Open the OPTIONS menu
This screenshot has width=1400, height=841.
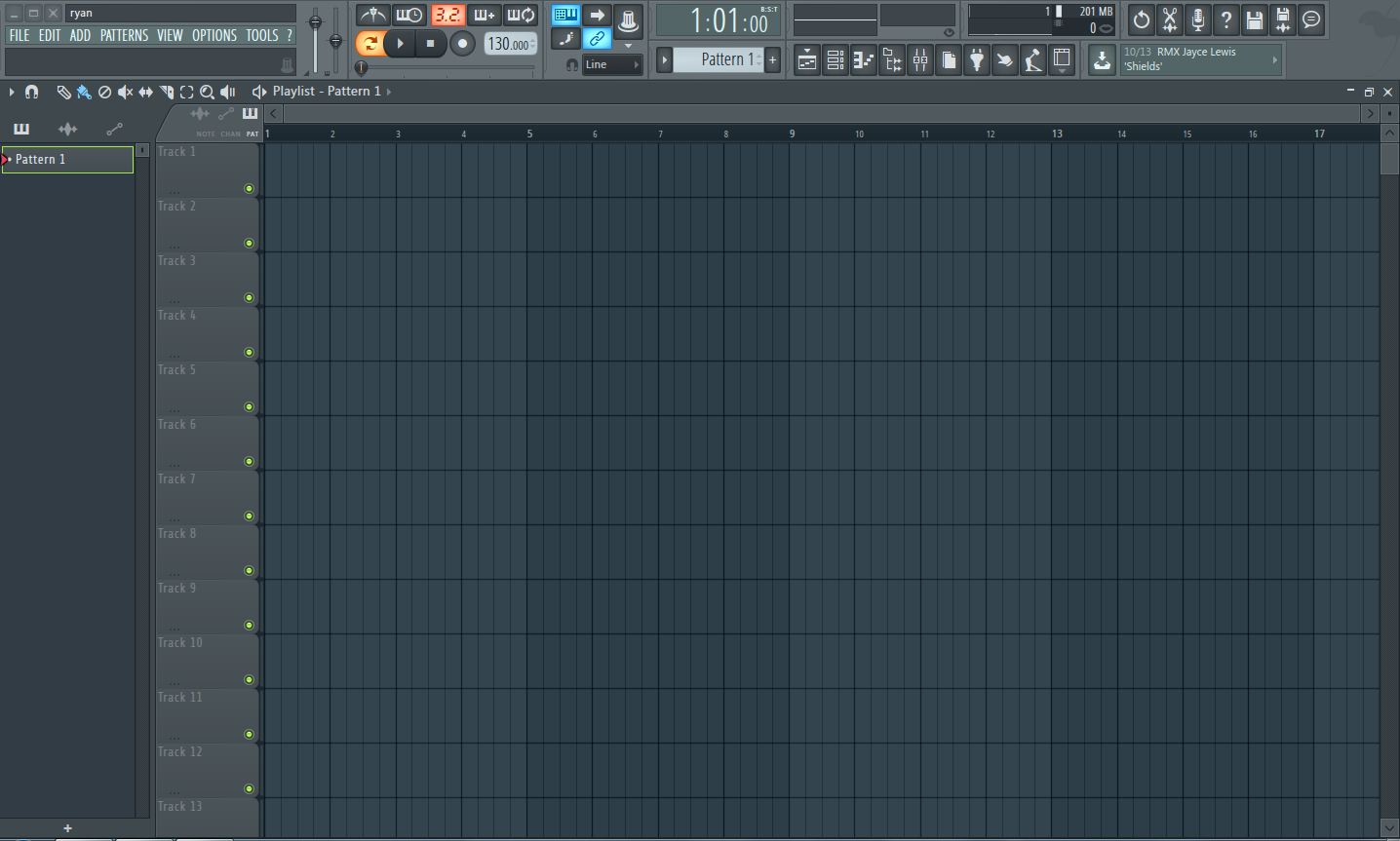coord(214,35)
